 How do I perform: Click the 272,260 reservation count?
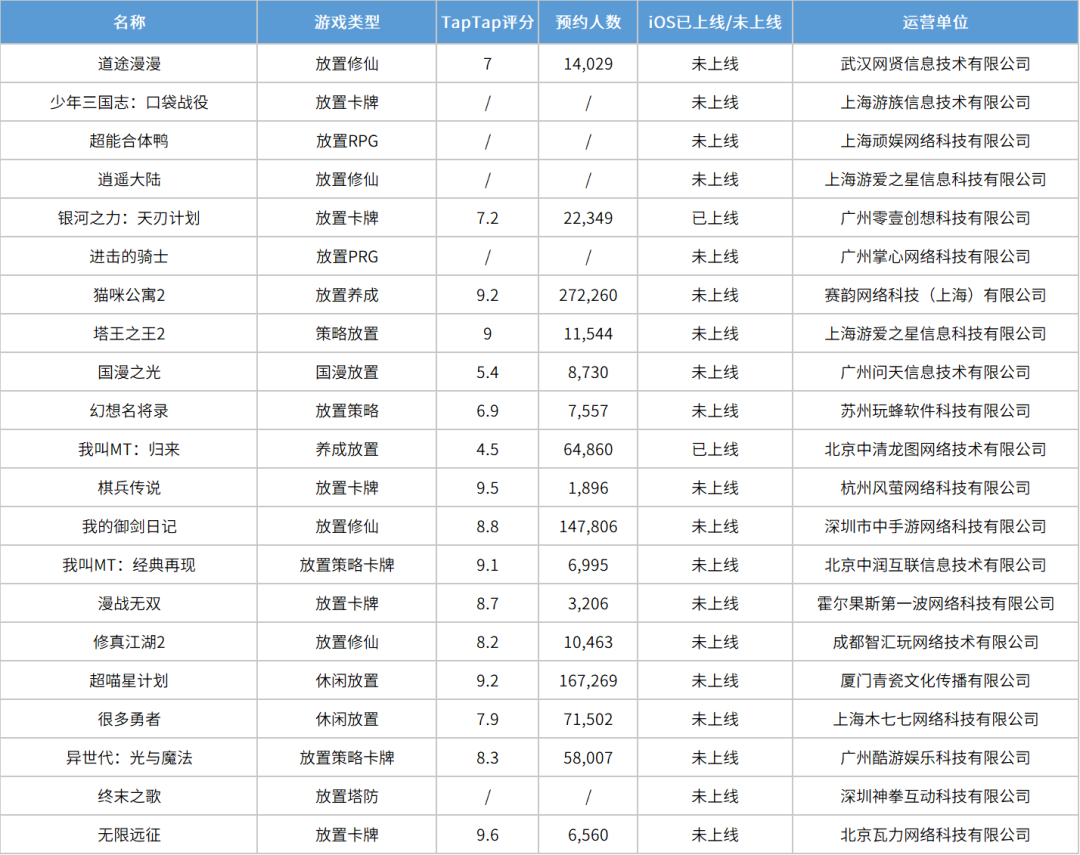[588, 295]
